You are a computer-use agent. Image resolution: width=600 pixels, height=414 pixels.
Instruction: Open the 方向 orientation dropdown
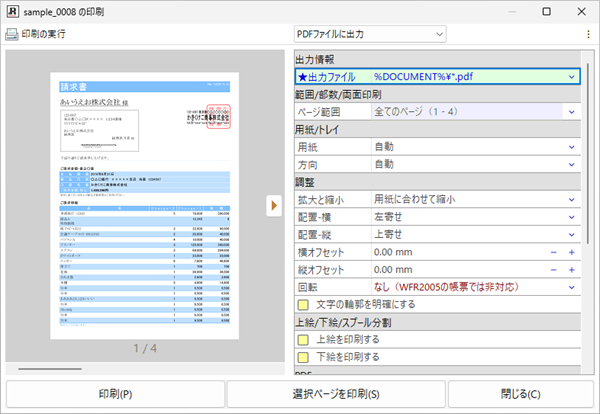pos(571,165)
